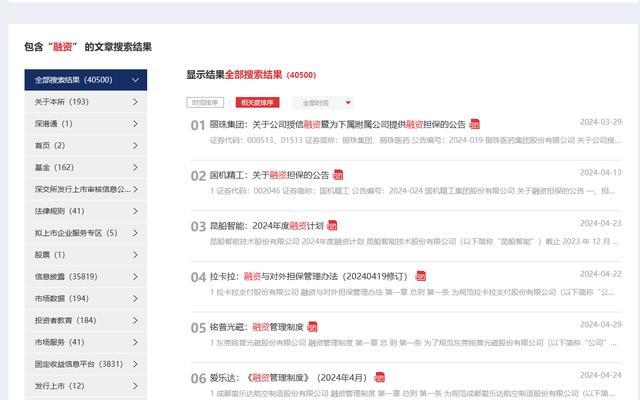Click the date 2024-04-13

(x=601, y=173)
